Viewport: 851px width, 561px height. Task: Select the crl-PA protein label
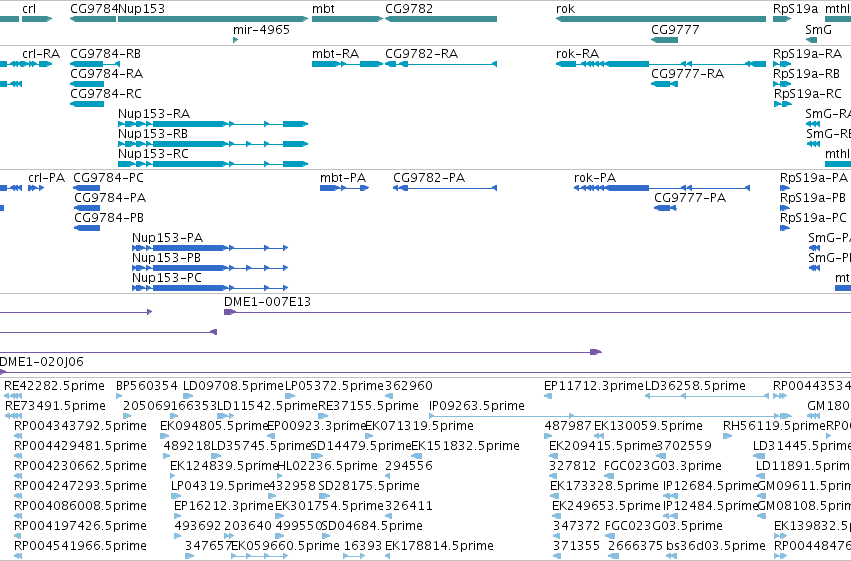click(x=46, y=178)
